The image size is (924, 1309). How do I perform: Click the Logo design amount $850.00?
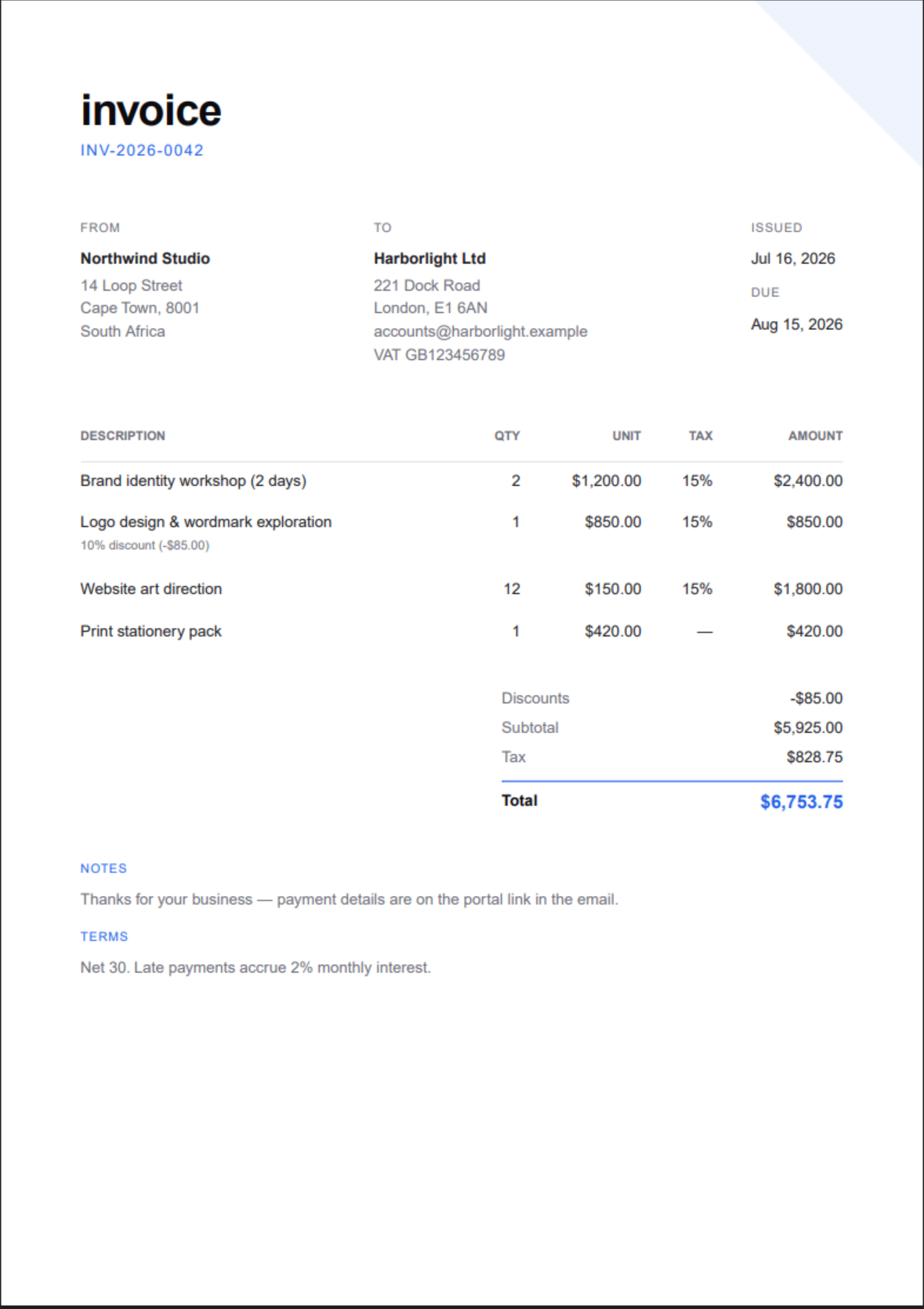click(814, 522)
